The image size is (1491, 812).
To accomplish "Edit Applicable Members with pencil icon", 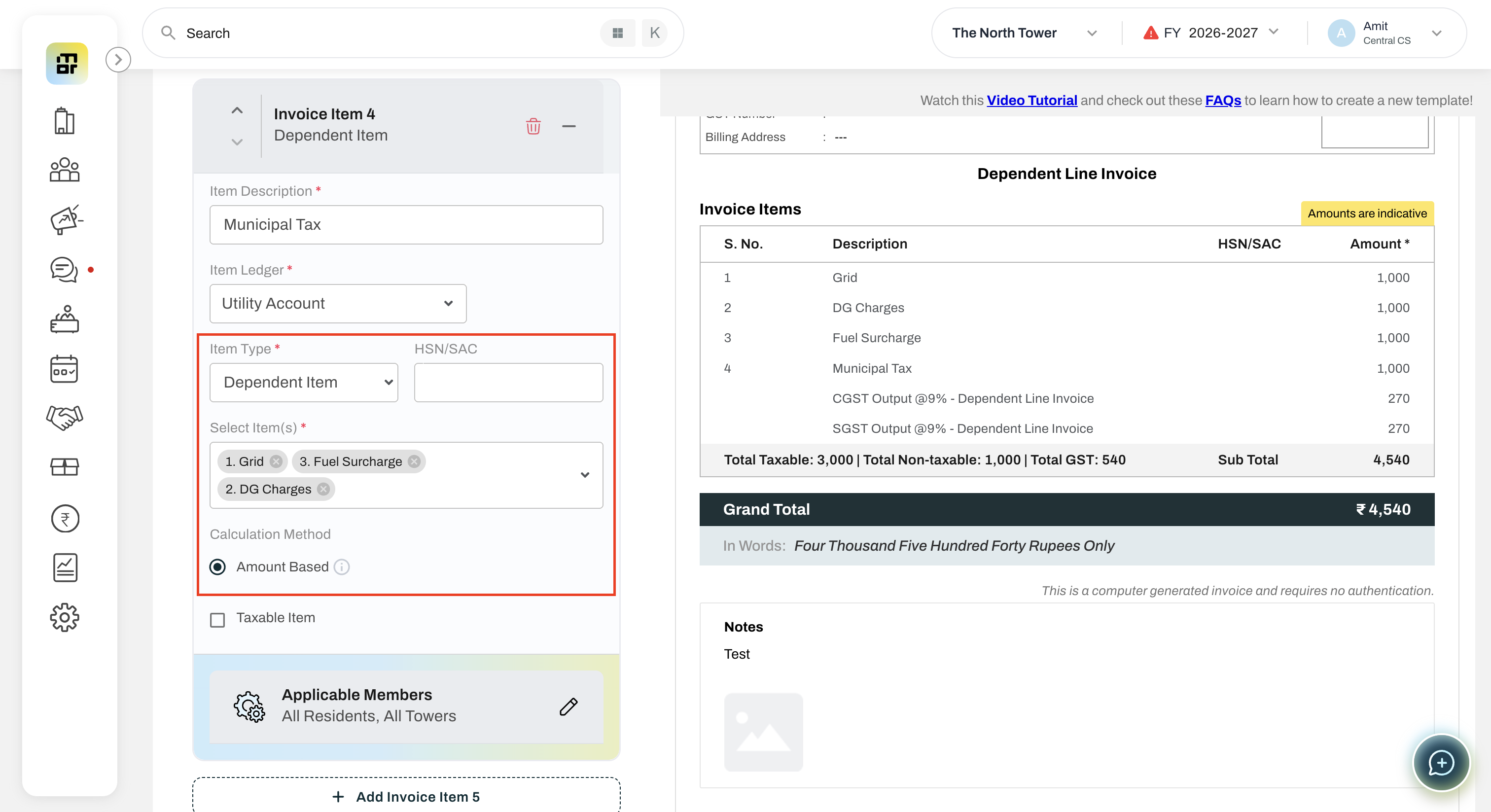I will click(568, 706).
